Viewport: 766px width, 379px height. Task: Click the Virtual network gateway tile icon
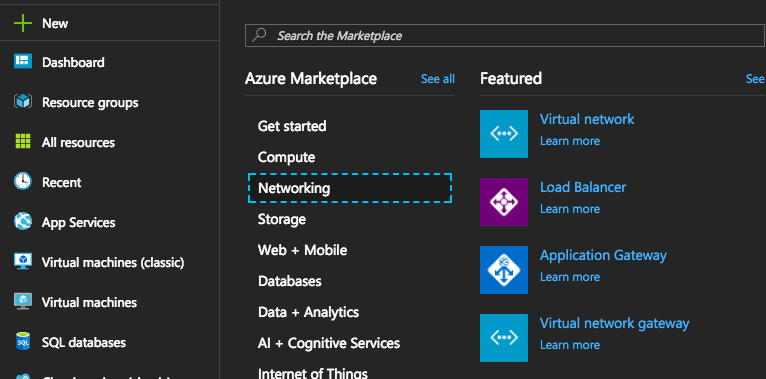point(504,338)
